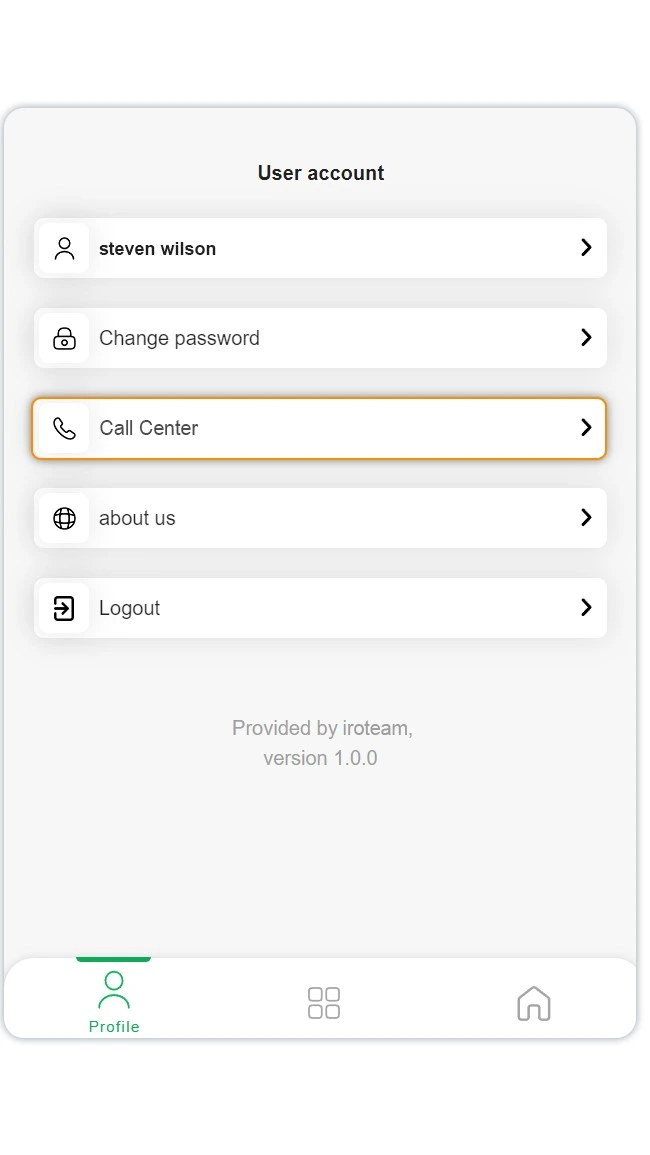Switch to the Profile tab label
Image resolution: width=650 pixels, height=1155 pixels.
pos(114,1027)
